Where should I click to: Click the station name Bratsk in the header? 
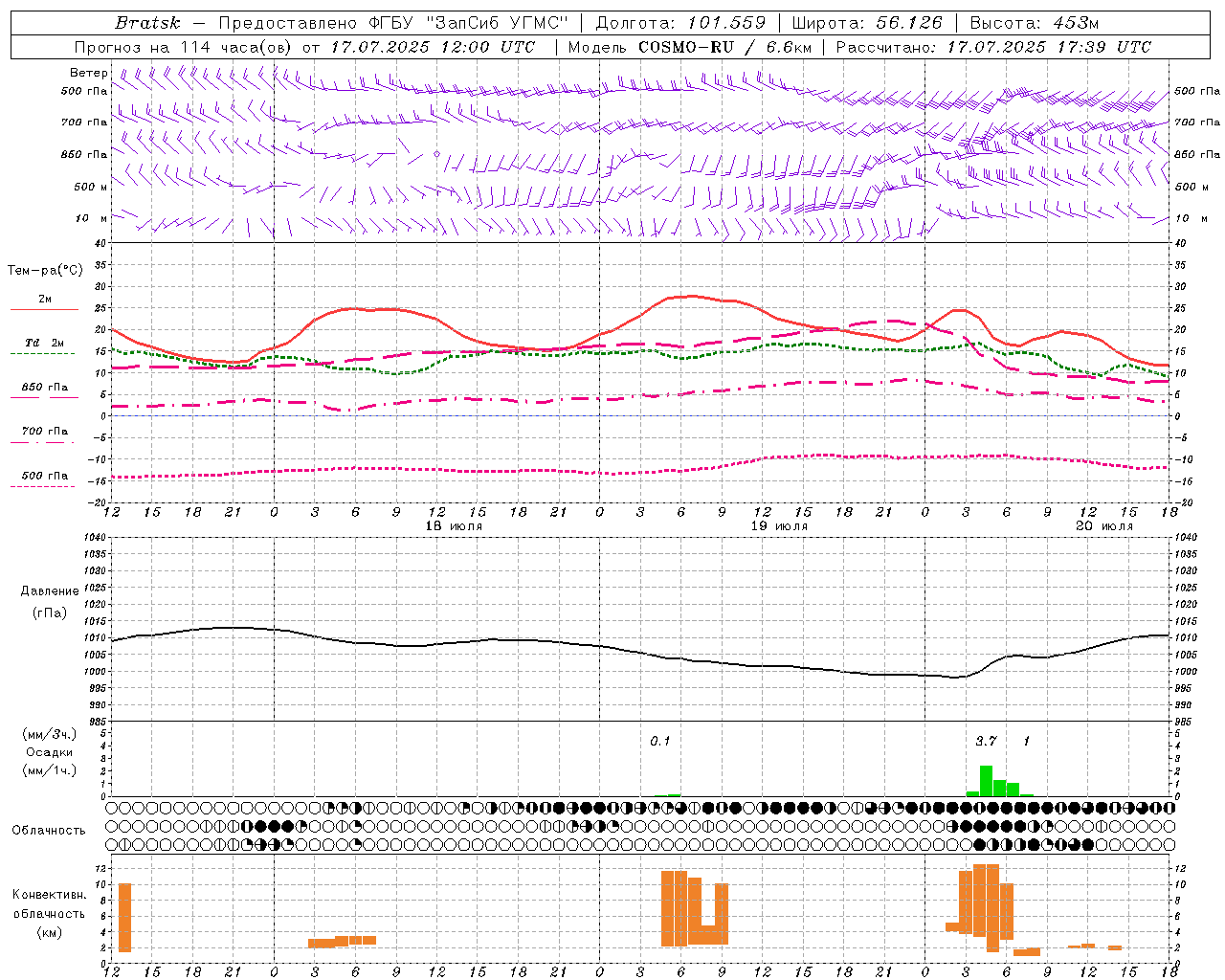point(147,23)
